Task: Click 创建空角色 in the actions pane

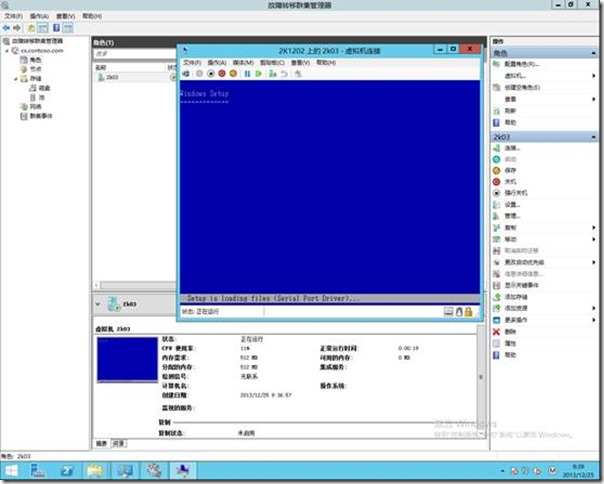Action: click(x=522, y=87)
